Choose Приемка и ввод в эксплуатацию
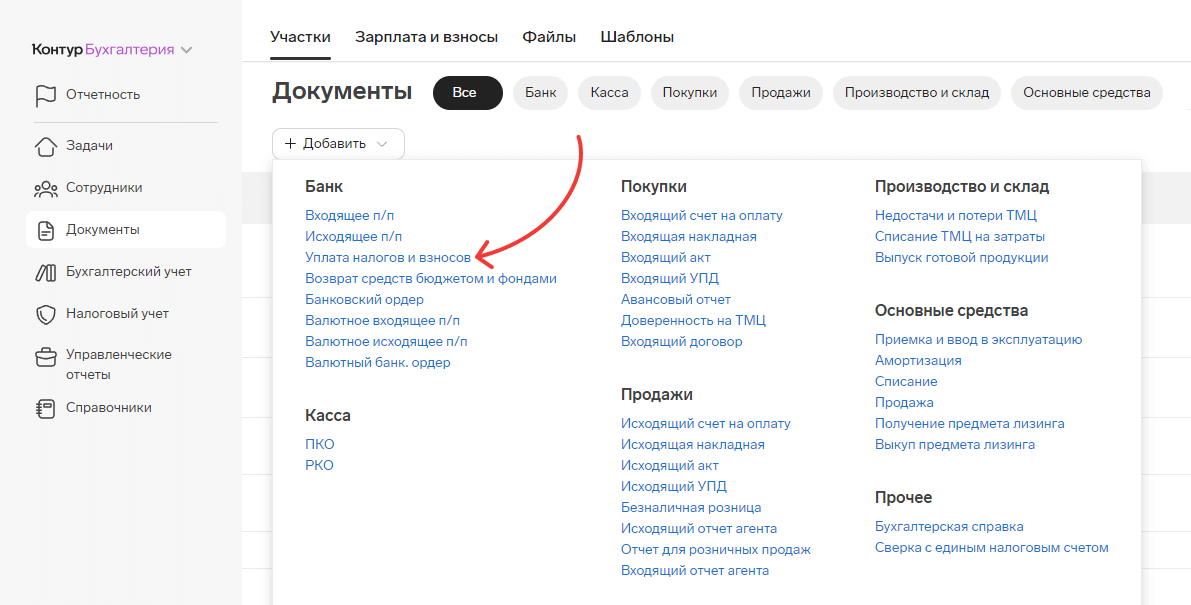The width and height of the screenshot is (1191, 605). [x=978, y=340]
